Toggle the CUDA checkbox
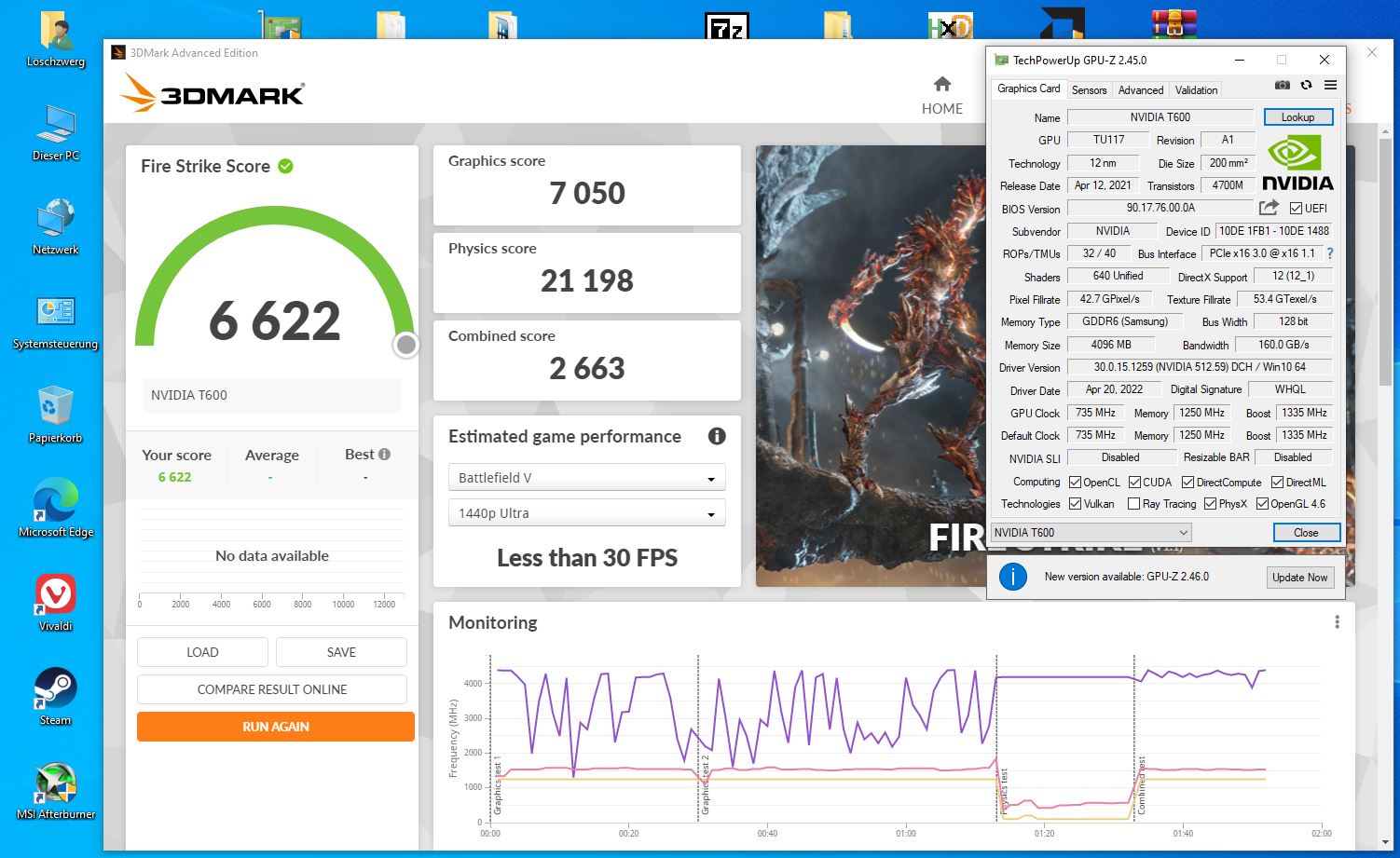This screenshot has width=1400, height=858. pyautogui.click(x=1134, y=483)
